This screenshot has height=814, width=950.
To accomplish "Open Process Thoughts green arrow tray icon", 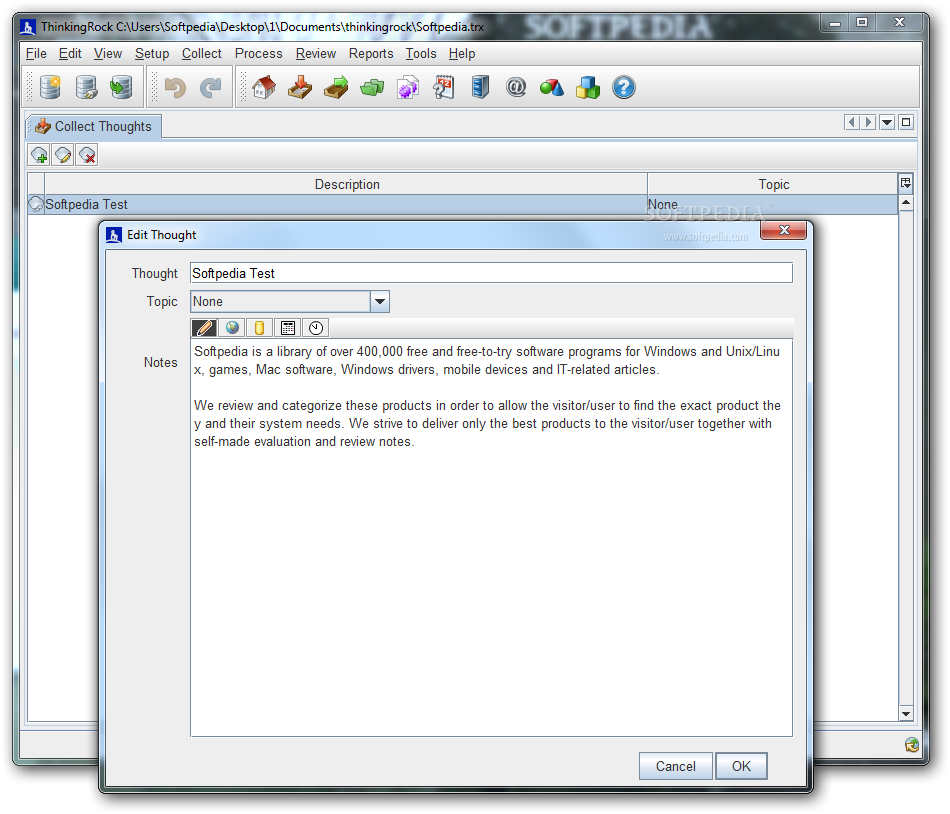I will (x=336, y=87).
